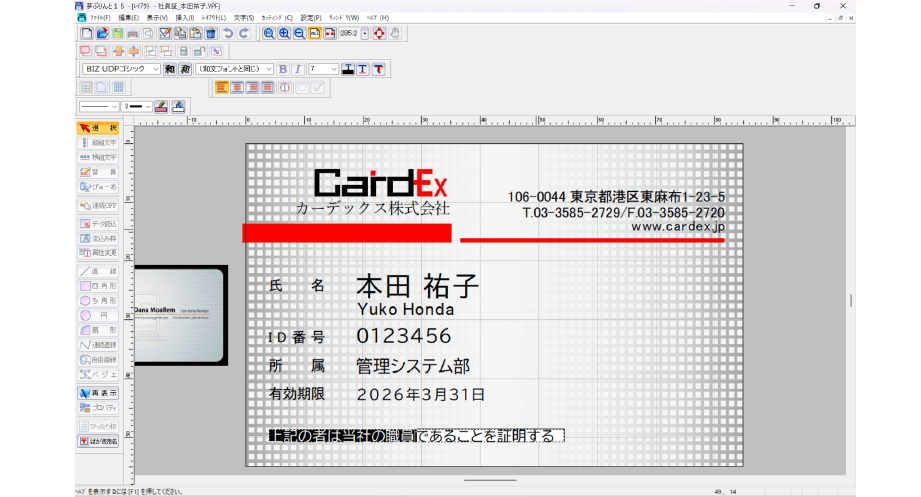
Task: Toggle left text alignment button
Action: [222, 87]
